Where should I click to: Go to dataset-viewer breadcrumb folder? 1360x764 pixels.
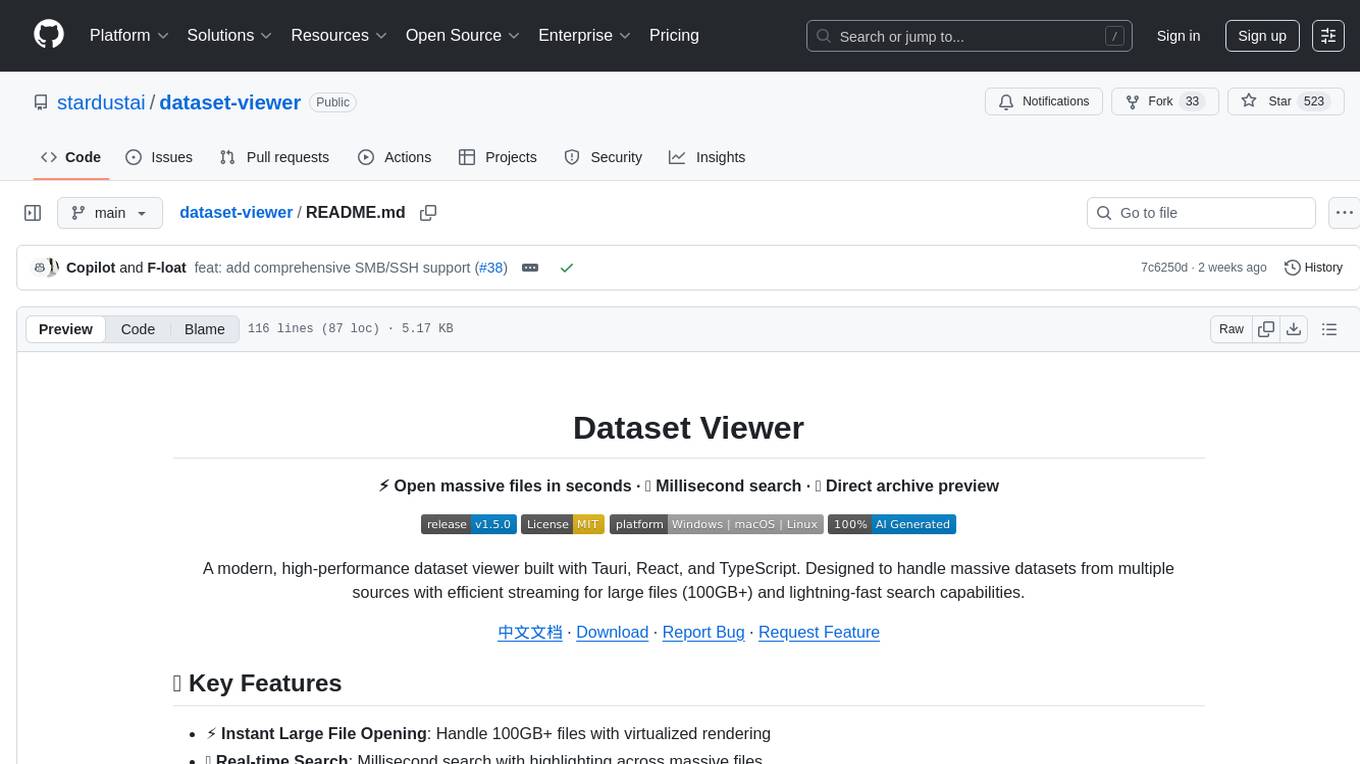236,213
